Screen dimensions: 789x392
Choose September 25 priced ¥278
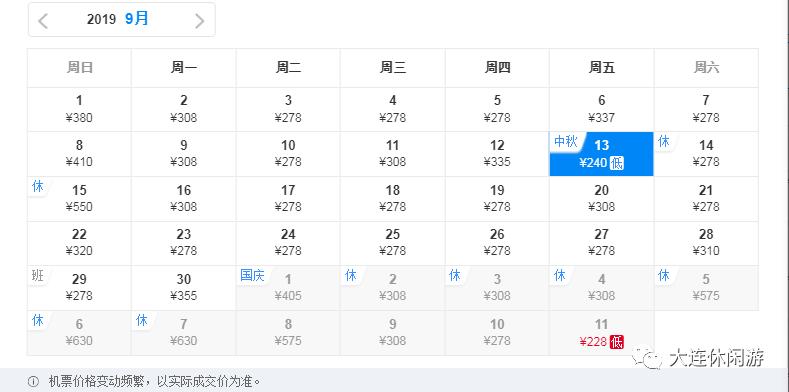coord(392,243)
